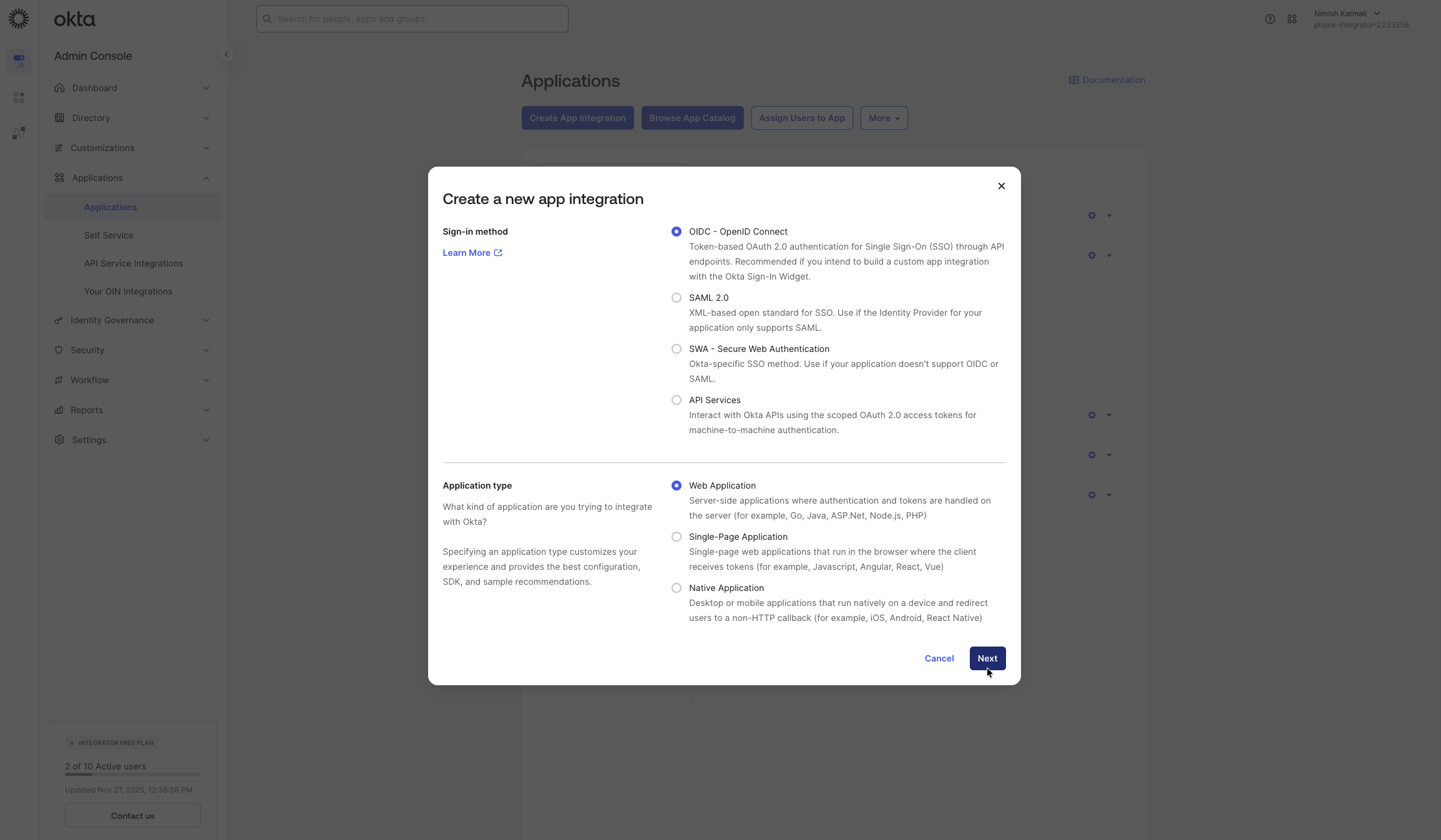Screen dimensions: 1441x840
Task: Click the Dashboard home icon in the sidebar
Action: click(59, 88)
